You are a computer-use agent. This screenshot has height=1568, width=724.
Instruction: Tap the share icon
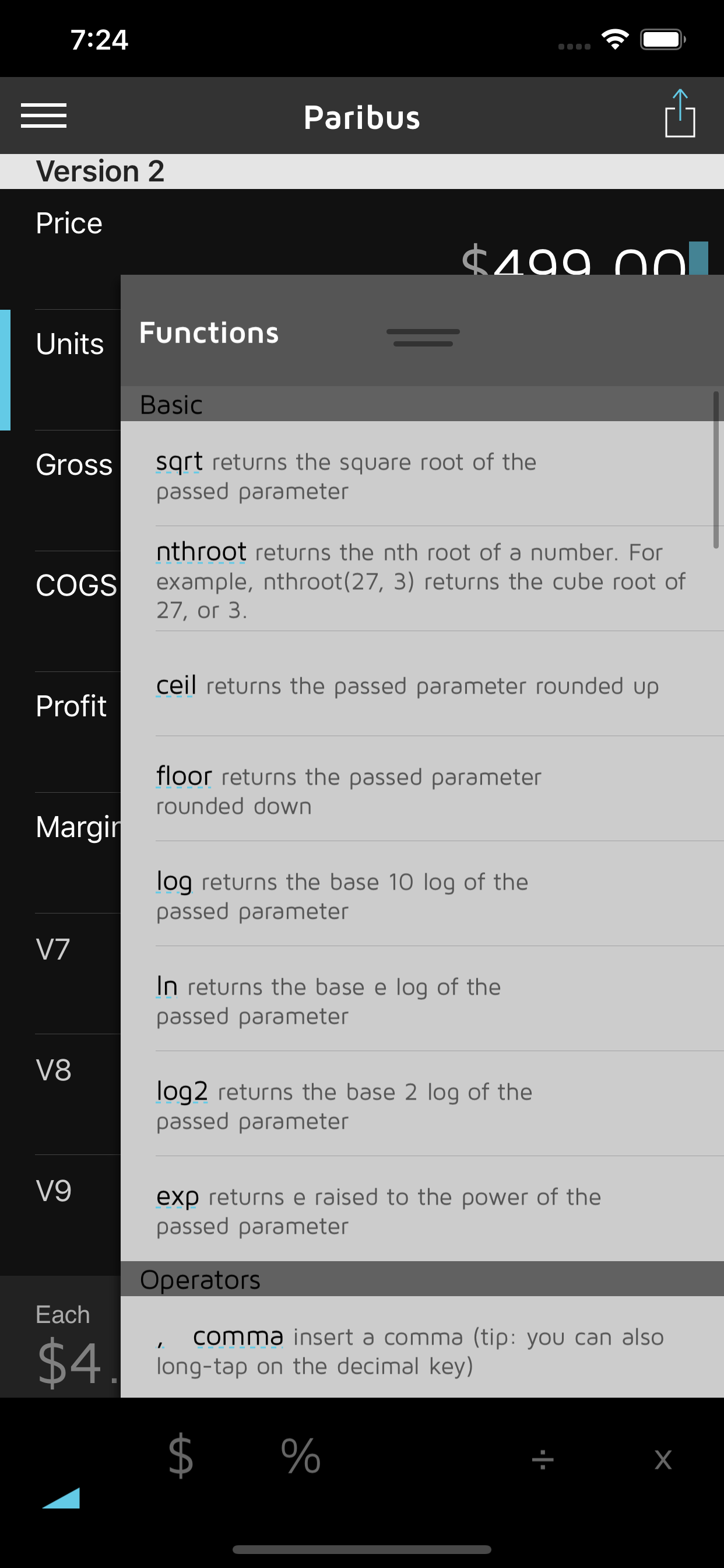coord(680,114)
